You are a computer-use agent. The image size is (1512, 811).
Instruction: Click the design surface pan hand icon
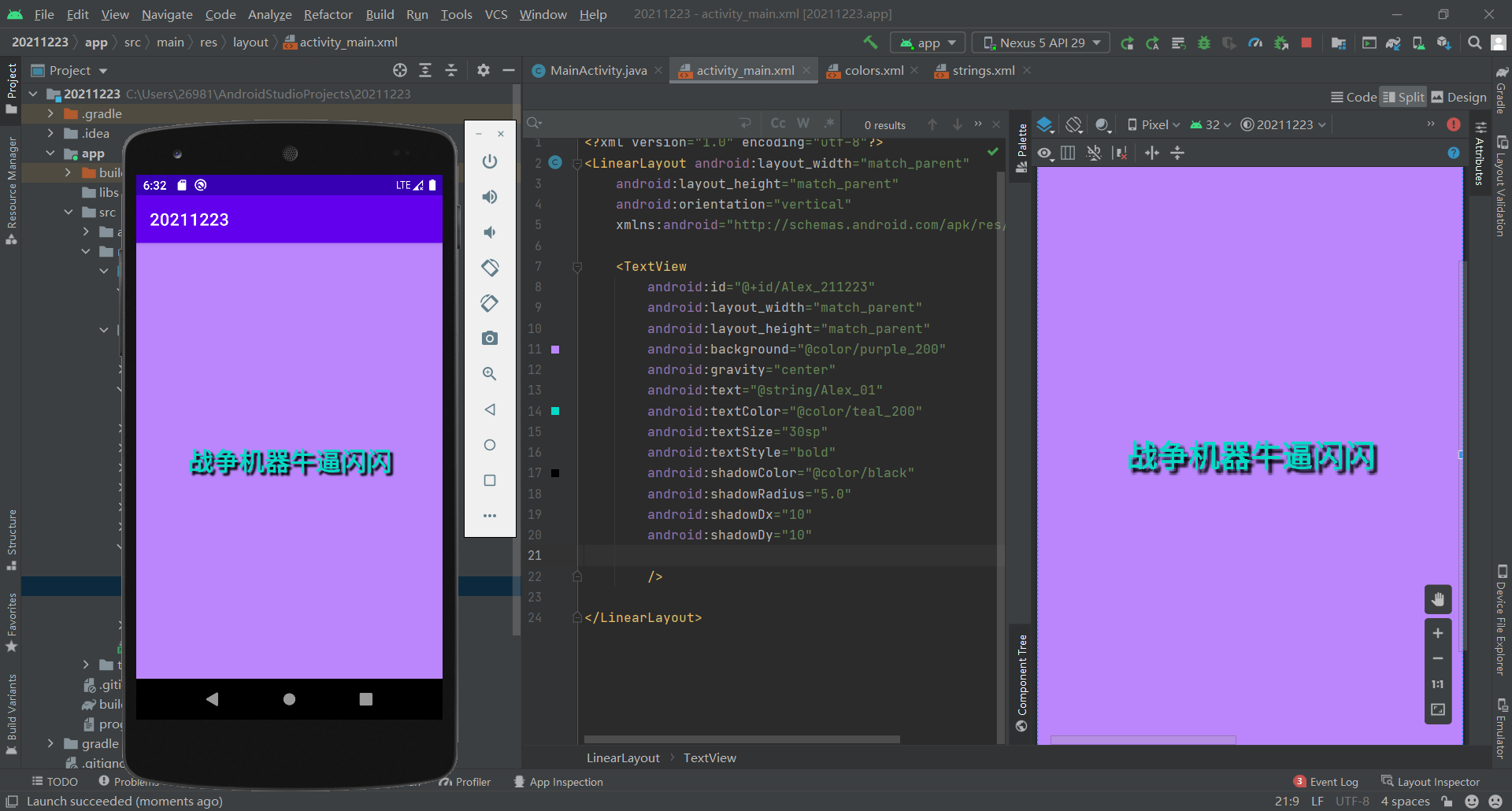1437,599
